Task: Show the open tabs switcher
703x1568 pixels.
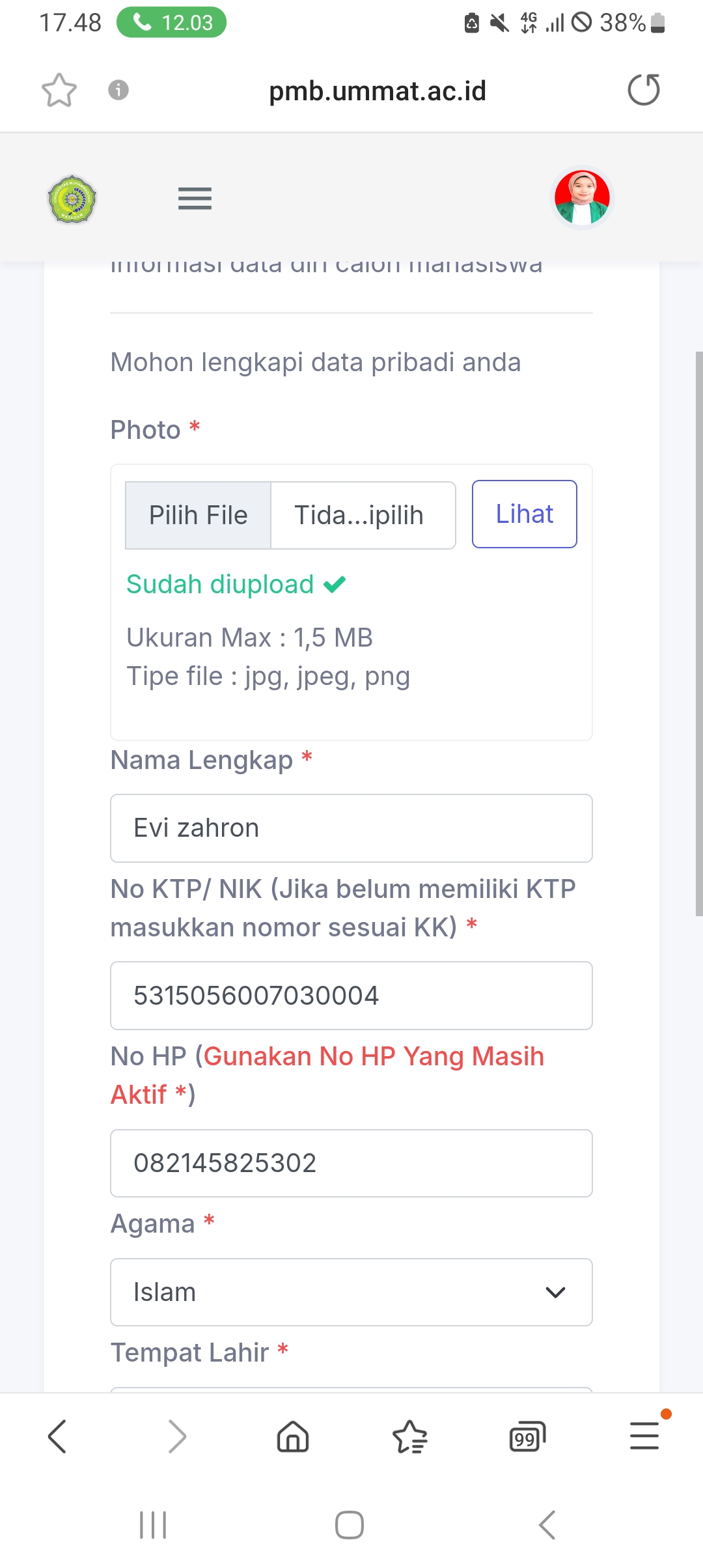Action: point(527,1436)
